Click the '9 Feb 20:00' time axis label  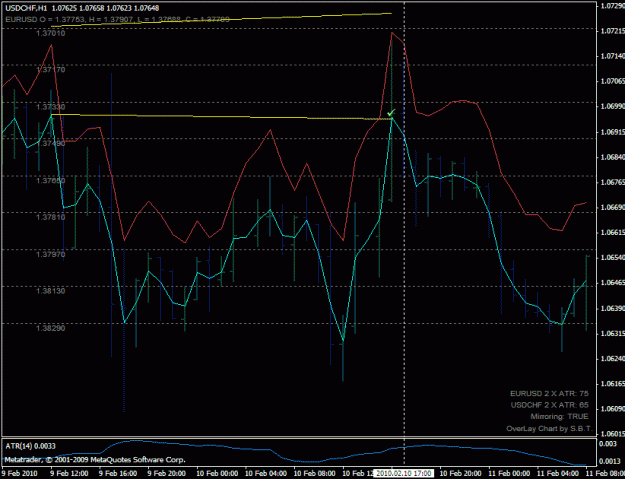(x=167, y=473)
